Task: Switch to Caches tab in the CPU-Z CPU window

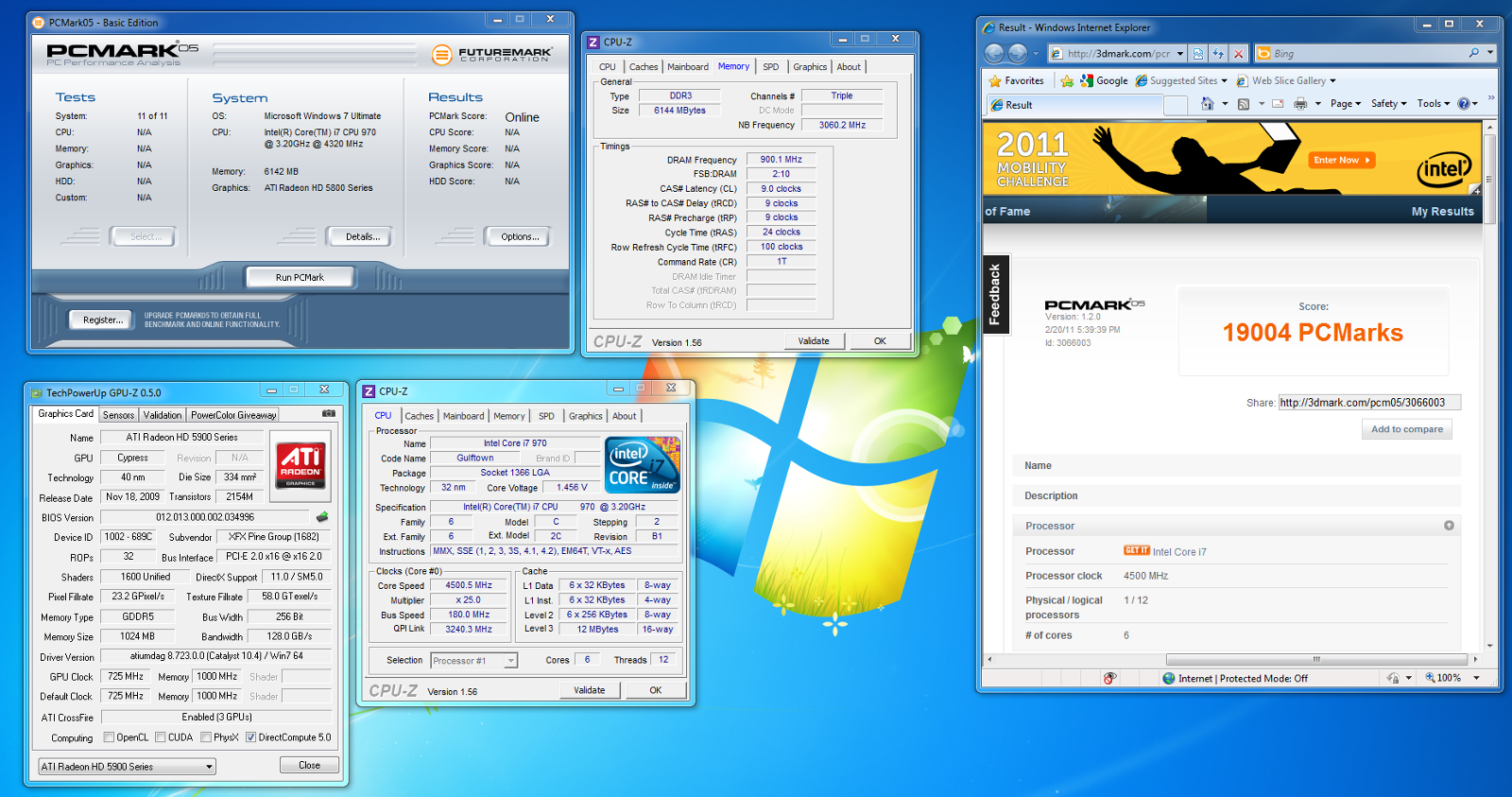Action: pyautogui.click(x=419, y=416)
